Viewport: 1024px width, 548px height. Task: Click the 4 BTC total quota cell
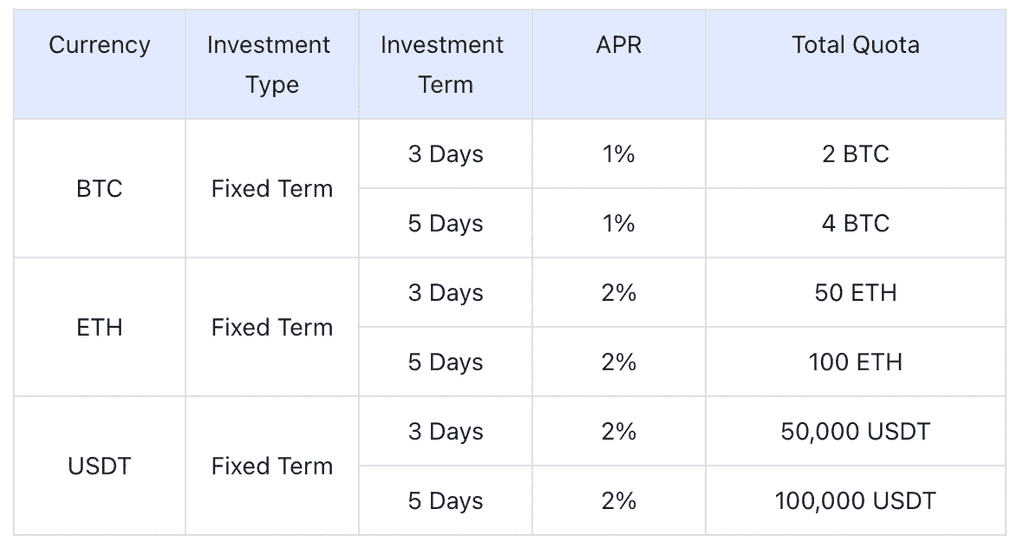[855, 224]
